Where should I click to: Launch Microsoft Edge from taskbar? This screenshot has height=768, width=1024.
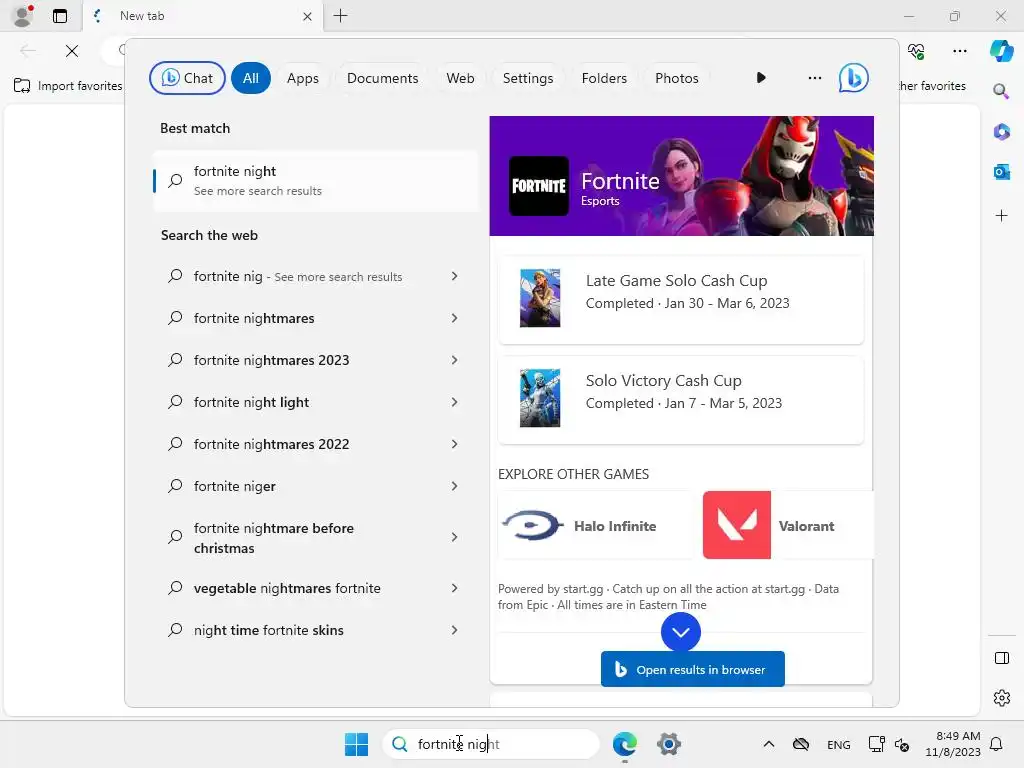[625, 744]
